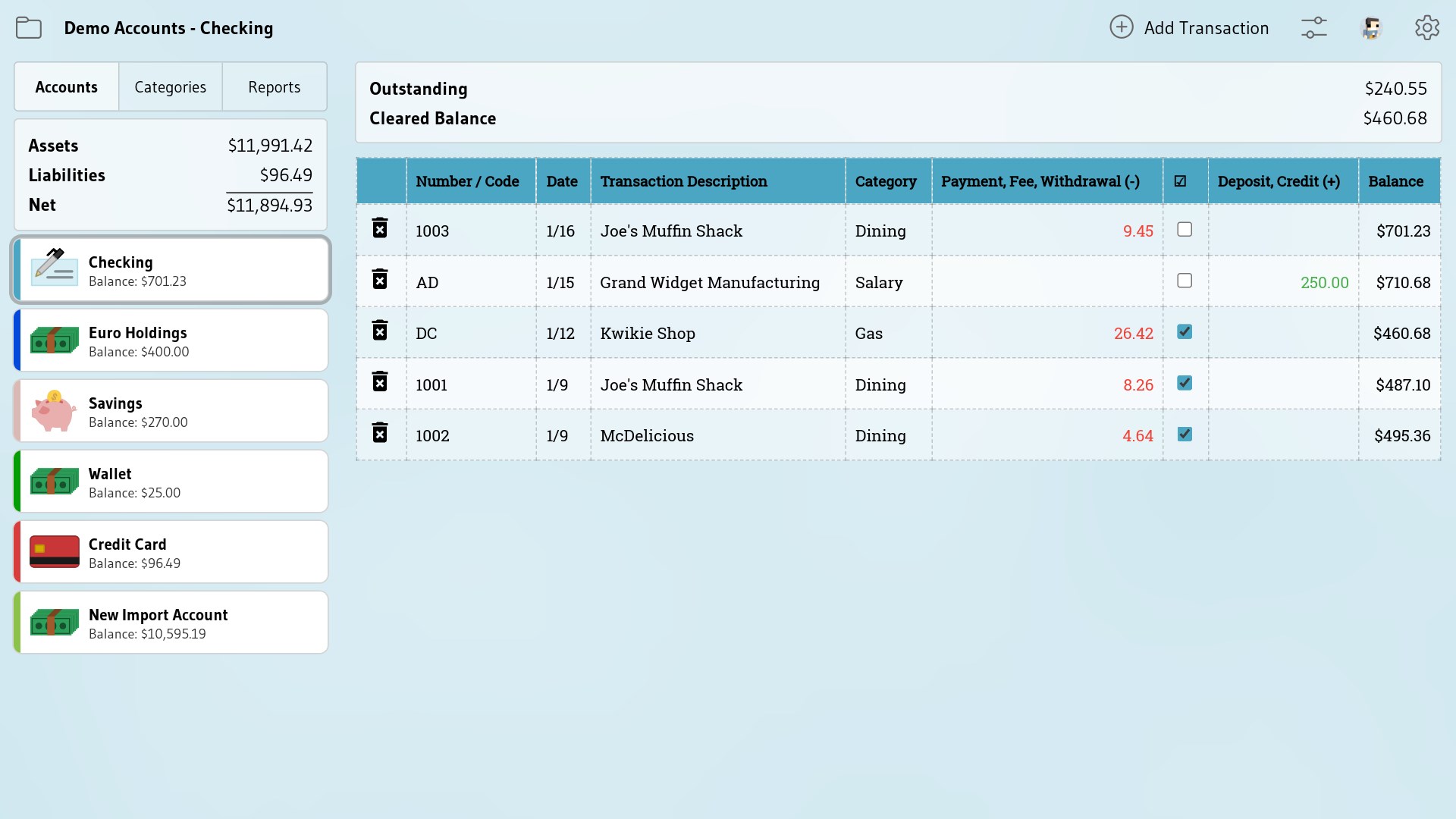The width and height of the screenshot is (1456, 819).
Task: Open the settings gear
Action: [x=1426, y=28]
